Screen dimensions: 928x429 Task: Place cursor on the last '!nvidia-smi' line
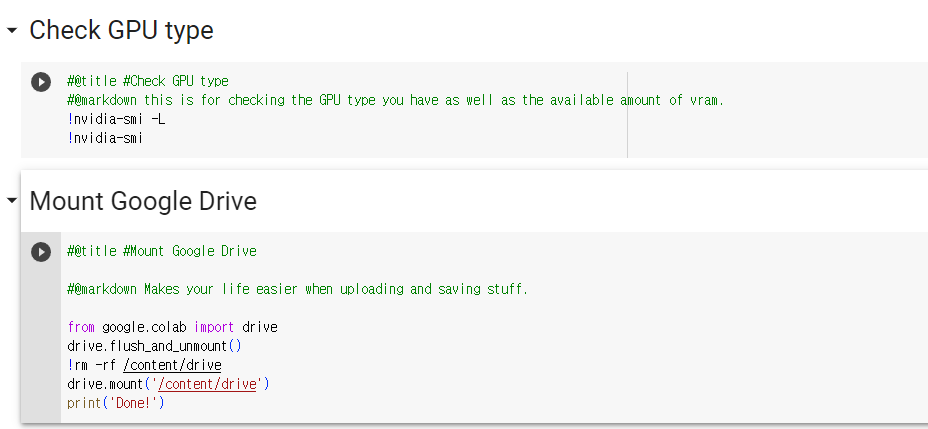point(105,138)
